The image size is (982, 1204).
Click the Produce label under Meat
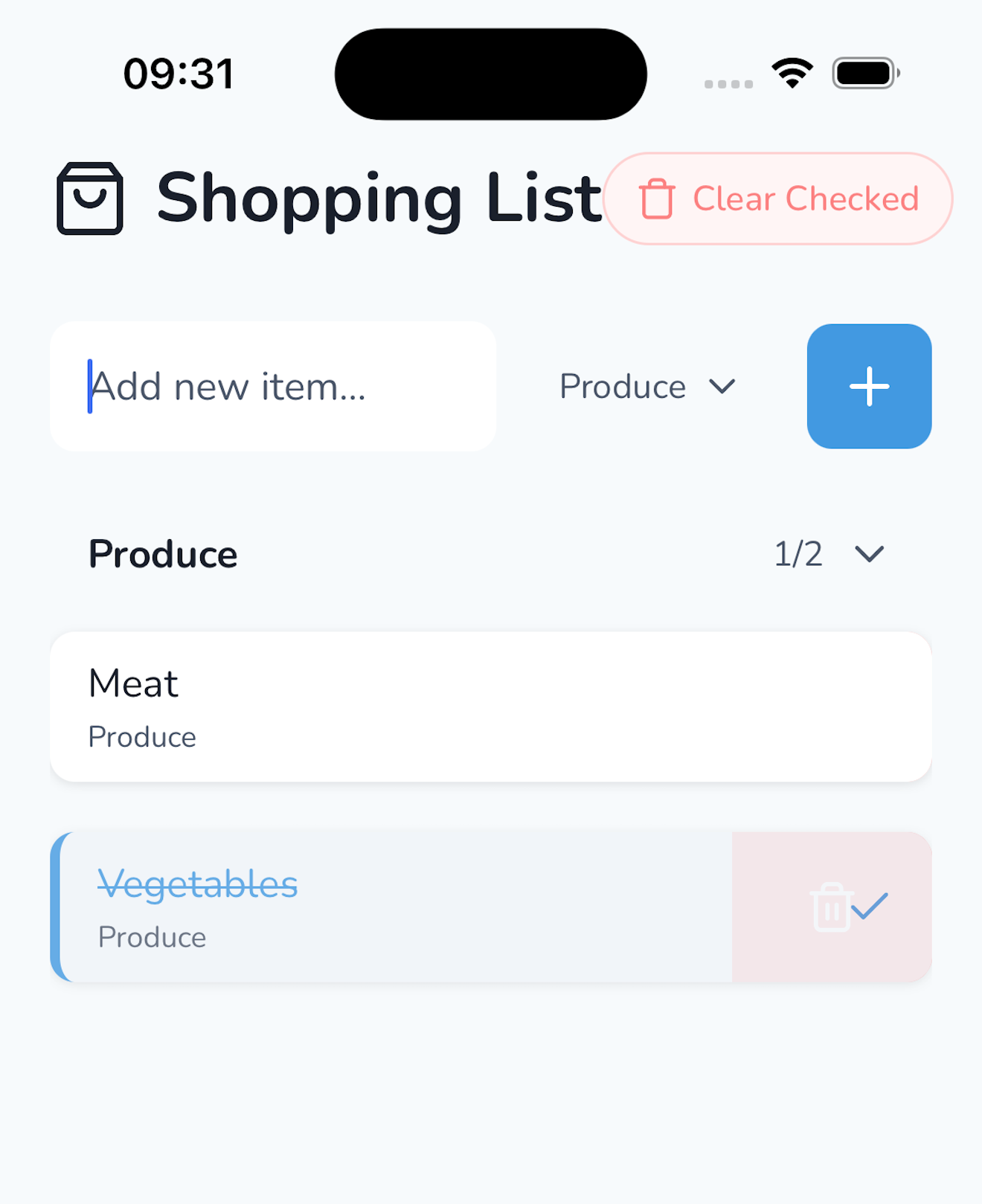click(x=142, y=737)
